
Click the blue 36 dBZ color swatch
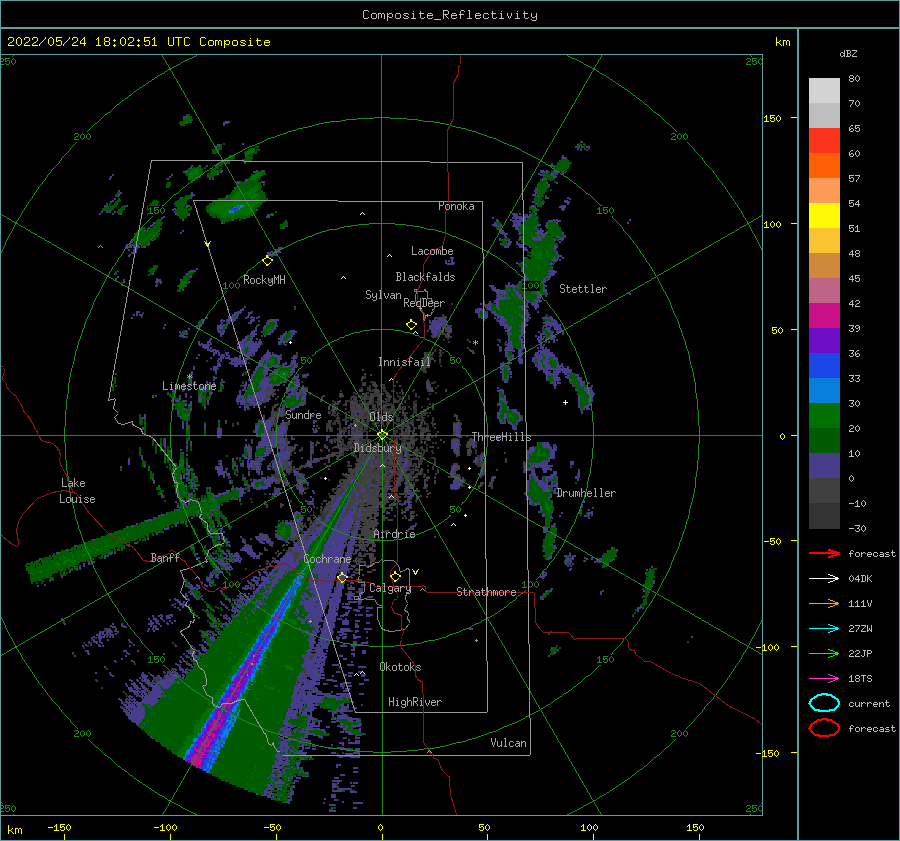(x=824, y=365)
